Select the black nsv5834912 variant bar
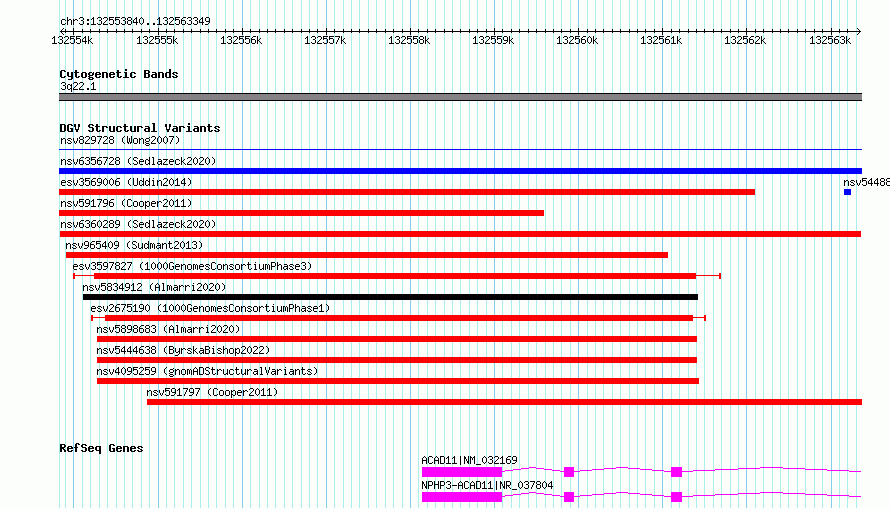This screenshot has width=890, height=508. coord(391,297)
